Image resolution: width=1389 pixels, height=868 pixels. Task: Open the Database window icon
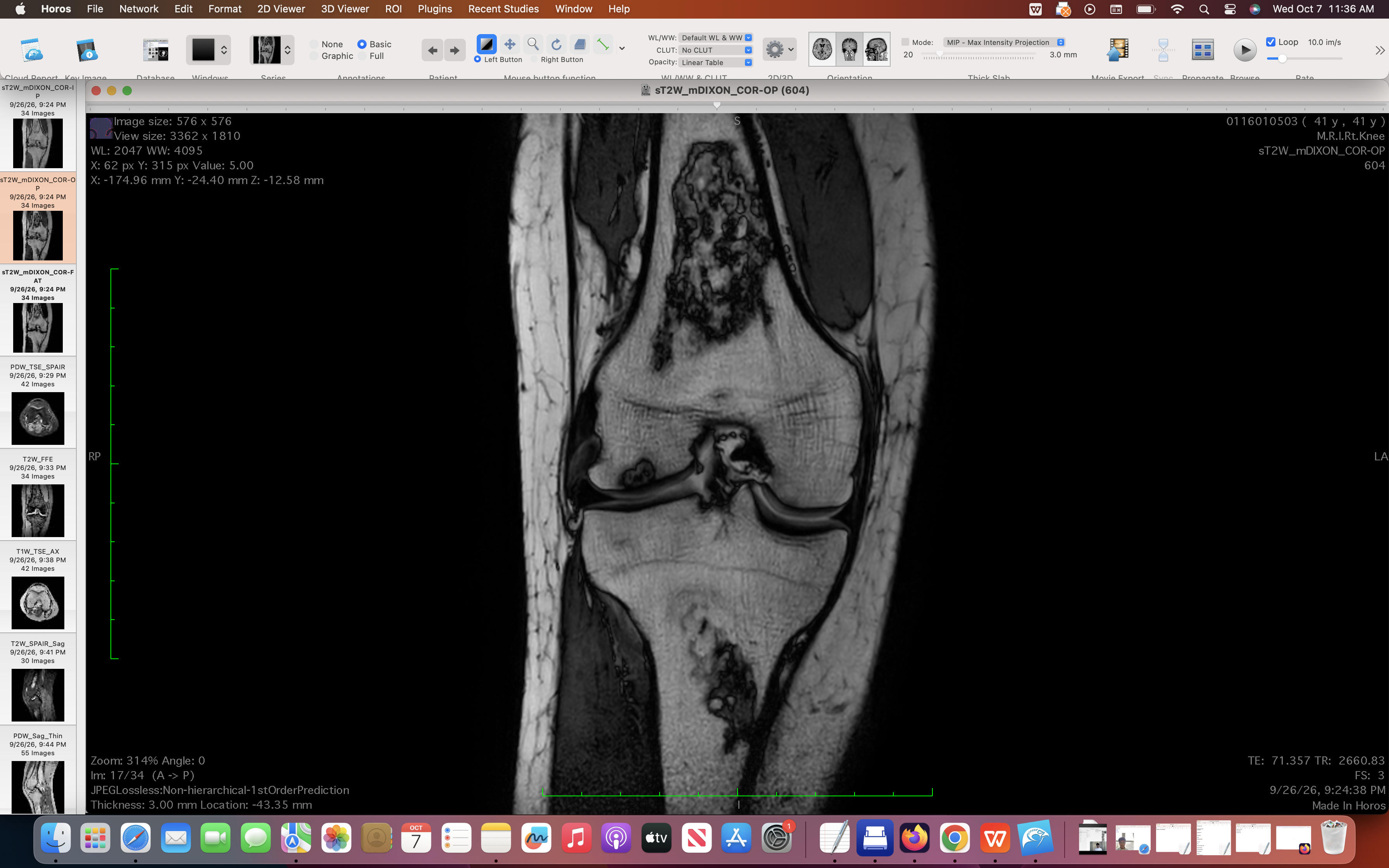pos(155,50)
